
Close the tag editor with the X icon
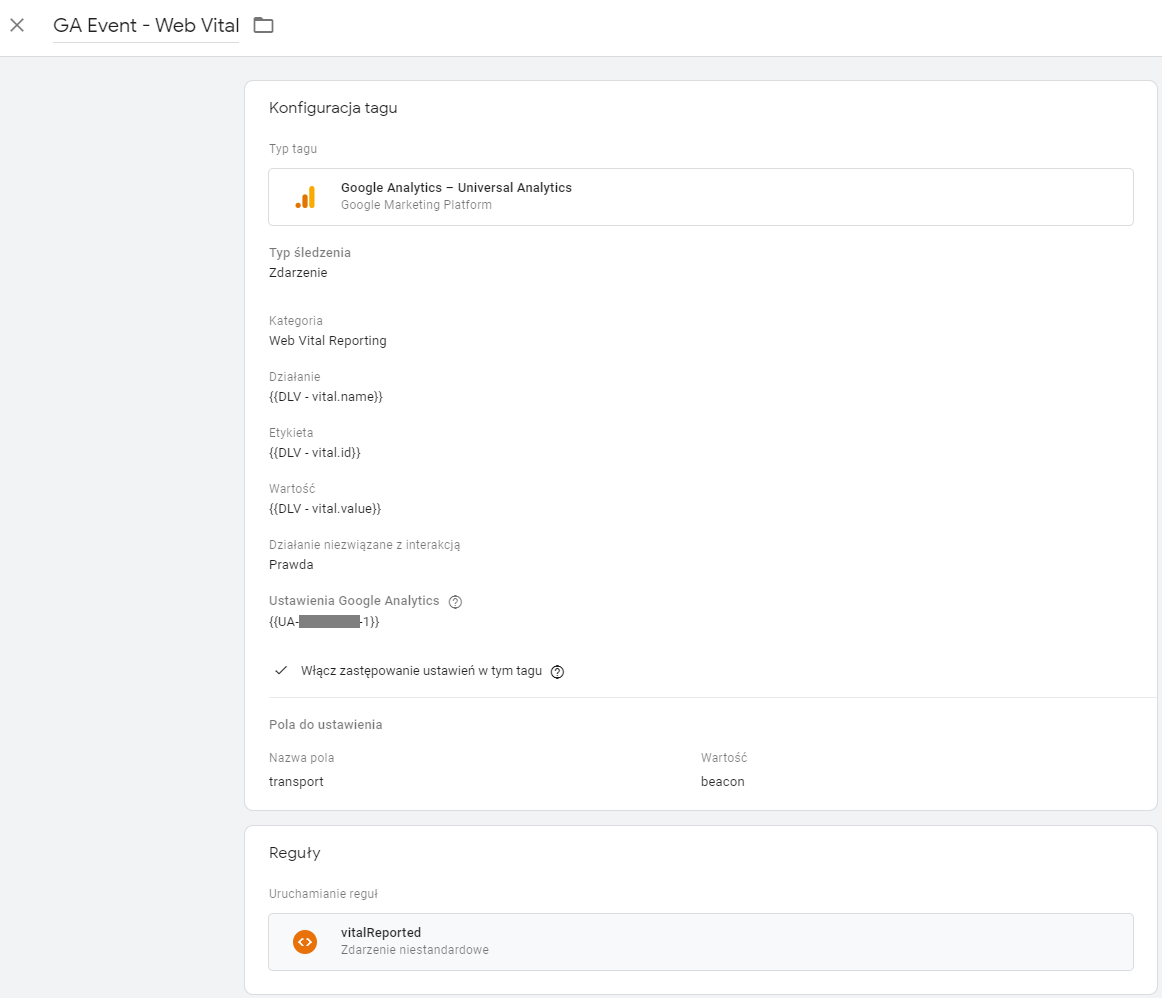[17, 25]
